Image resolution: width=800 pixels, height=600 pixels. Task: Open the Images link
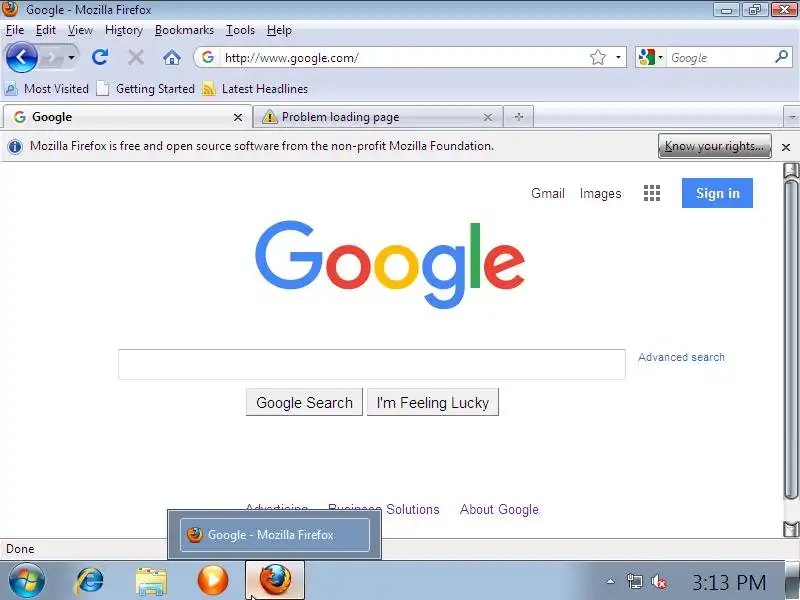[601, 193]
